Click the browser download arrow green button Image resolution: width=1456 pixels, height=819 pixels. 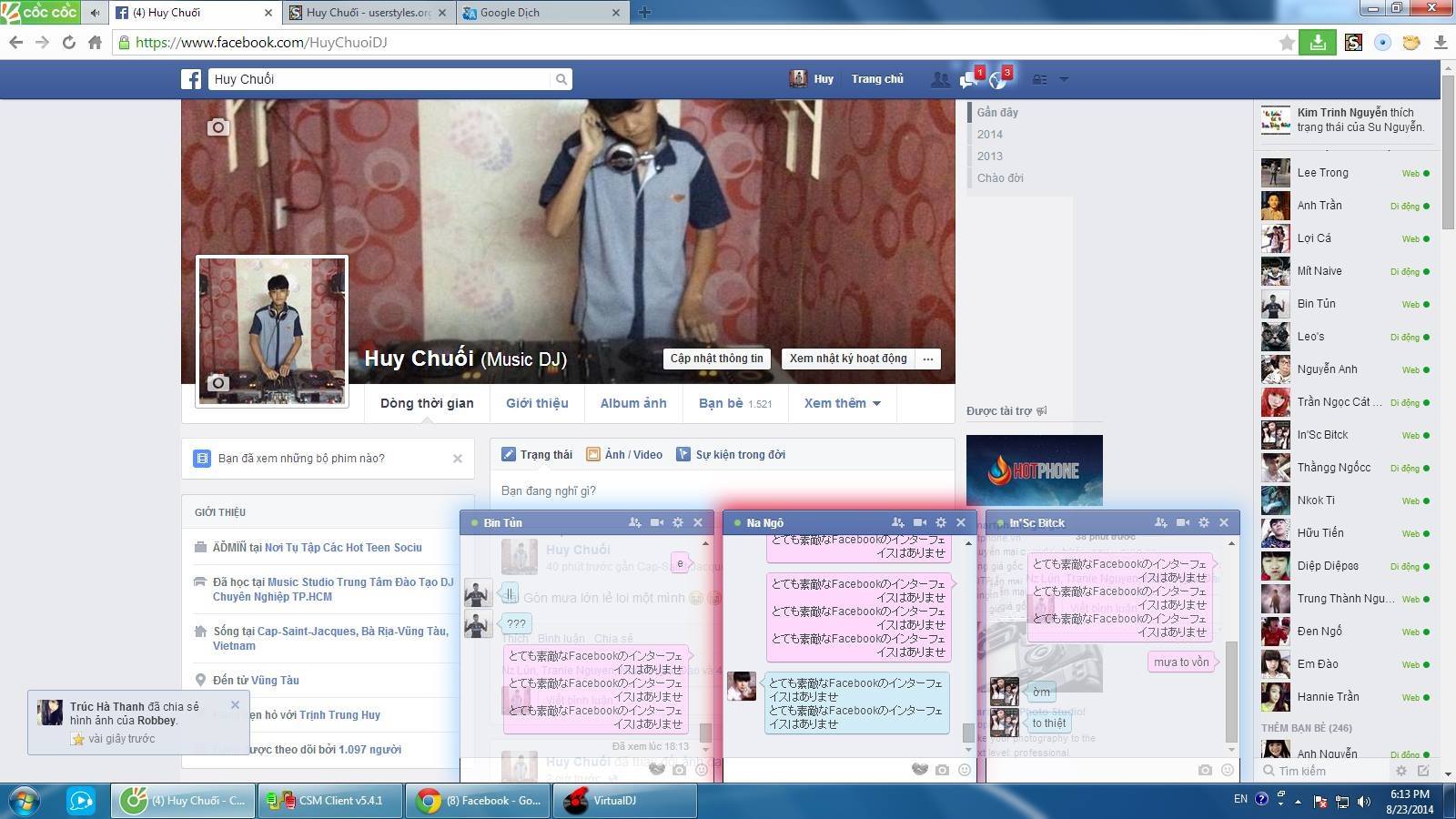(1318, 42)
